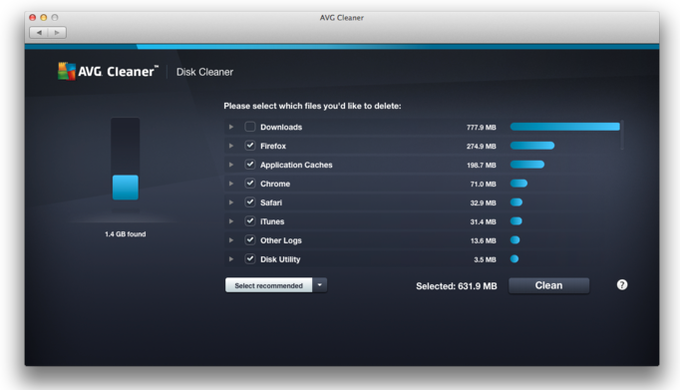Uncheck the Safari checkbox
This screenshot has height=390, width=680.
tap(250, 202)
